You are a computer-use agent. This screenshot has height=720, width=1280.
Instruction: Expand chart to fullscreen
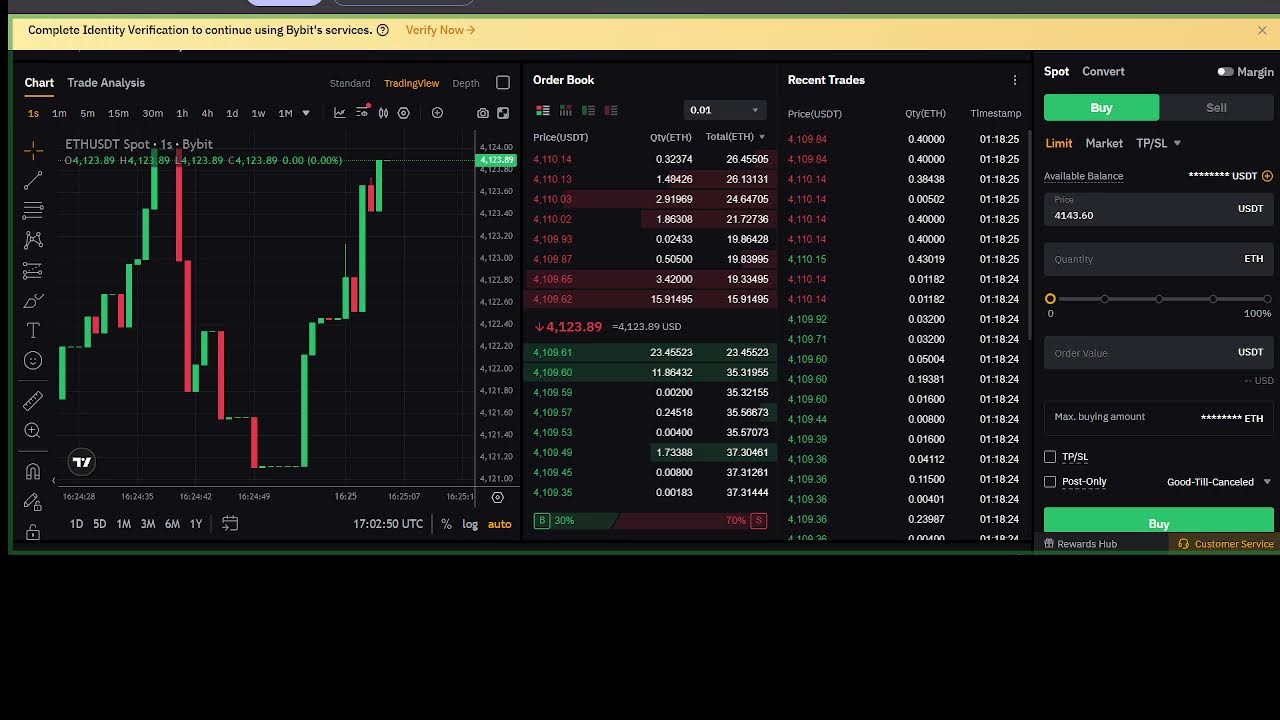tap(503, 113)
